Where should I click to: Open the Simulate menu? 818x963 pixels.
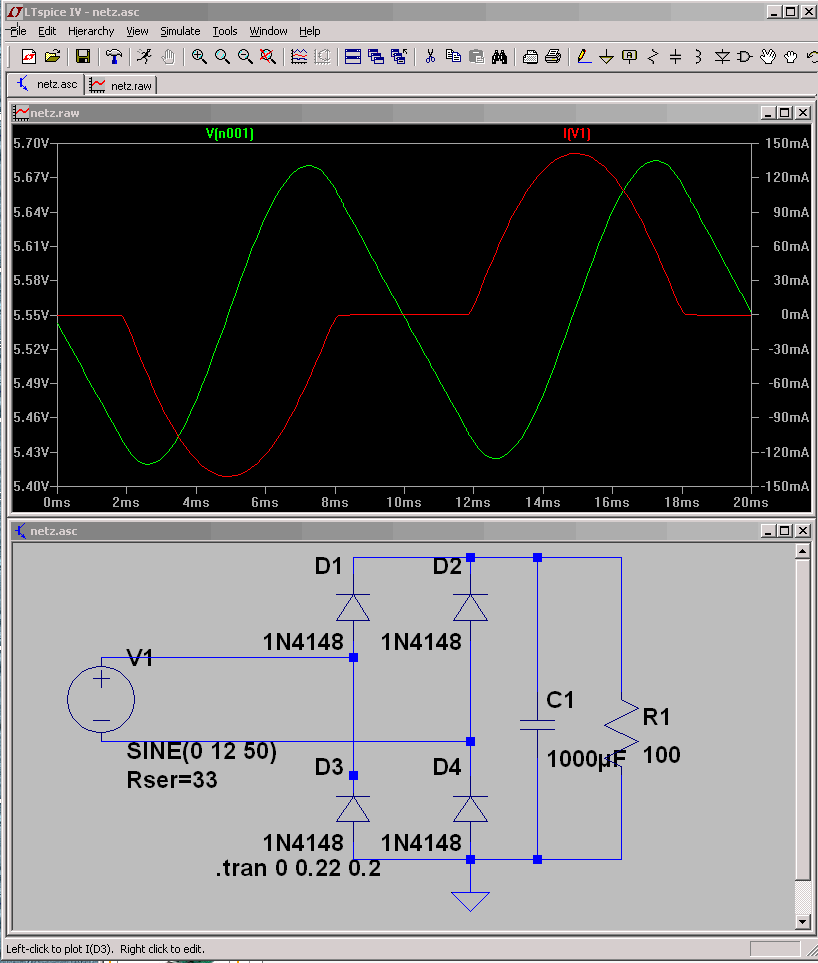tap(180, 31)
